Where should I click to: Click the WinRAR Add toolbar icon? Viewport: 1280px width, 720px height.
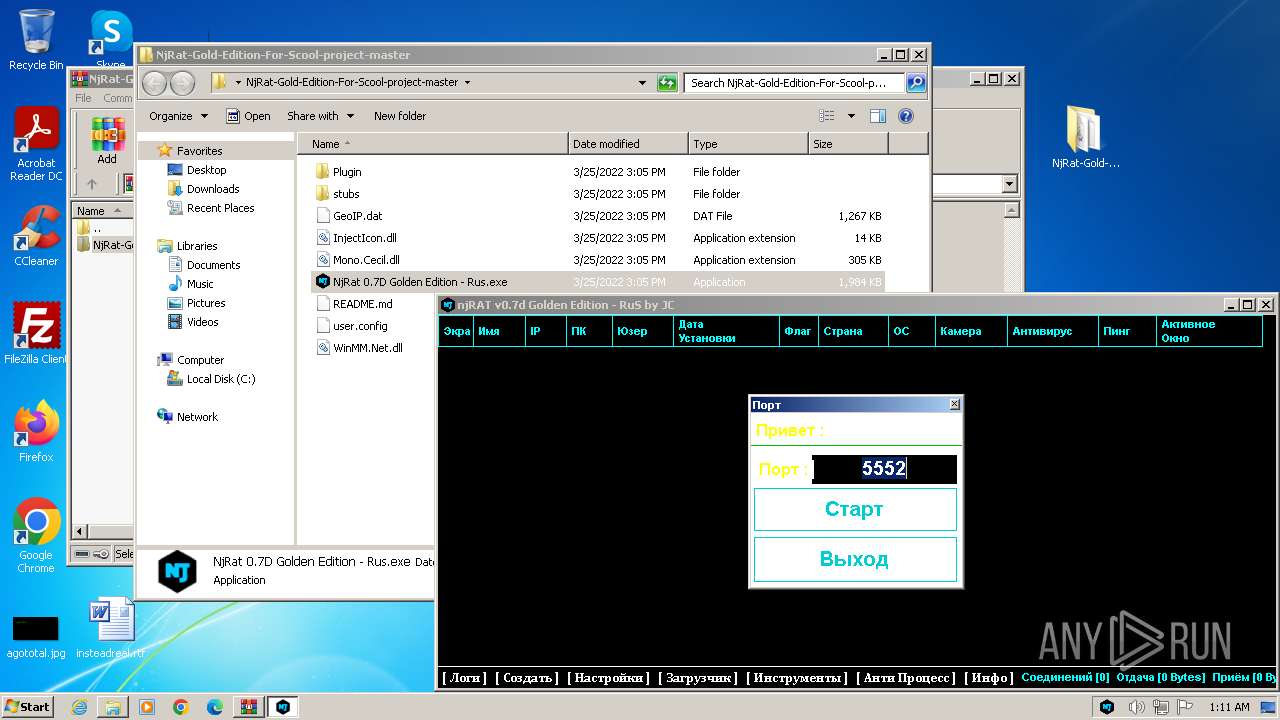[x=107, y=140]
